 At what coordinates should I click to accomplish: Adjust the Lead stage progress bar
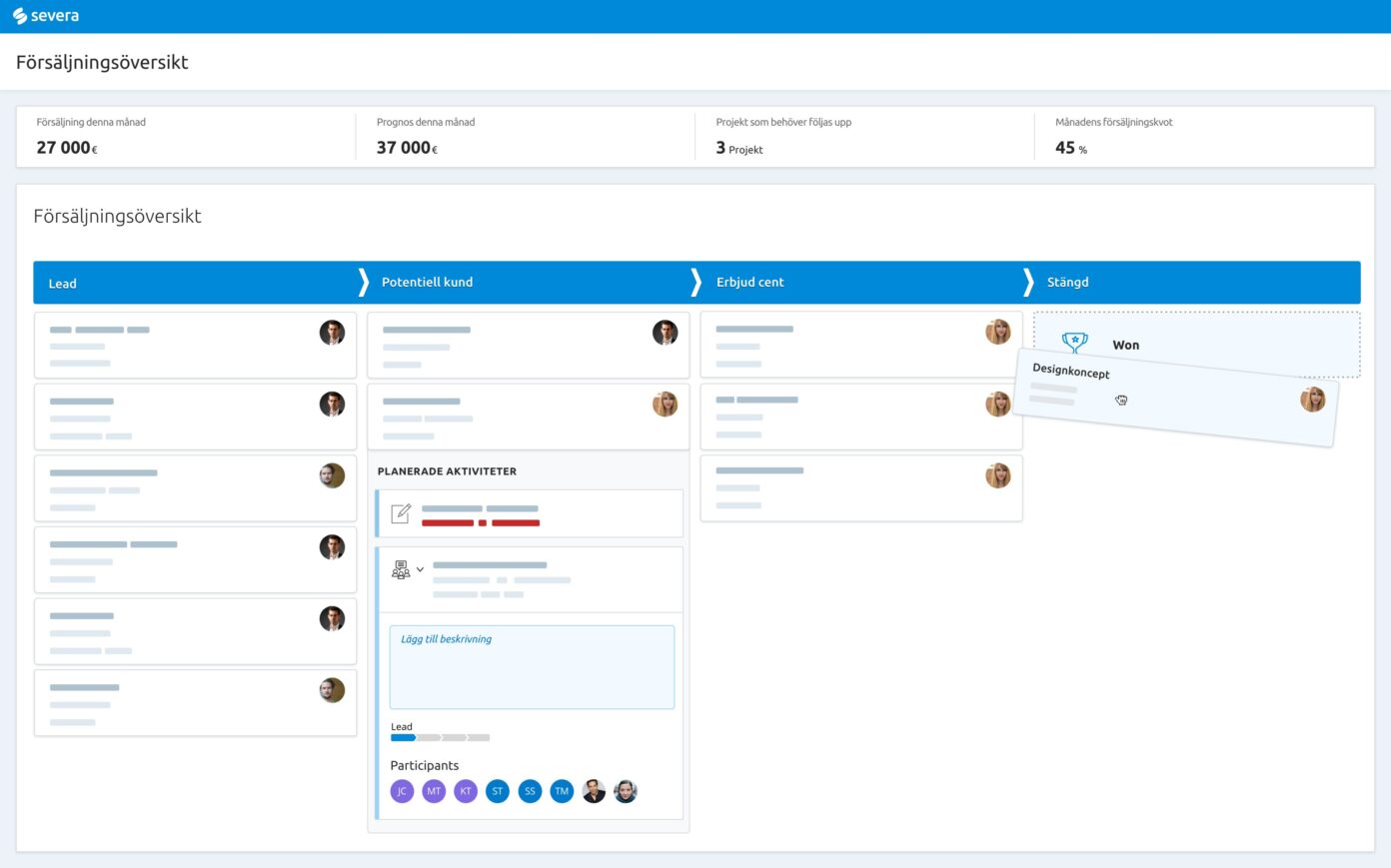pyautogui.click(x=440, y=738)
